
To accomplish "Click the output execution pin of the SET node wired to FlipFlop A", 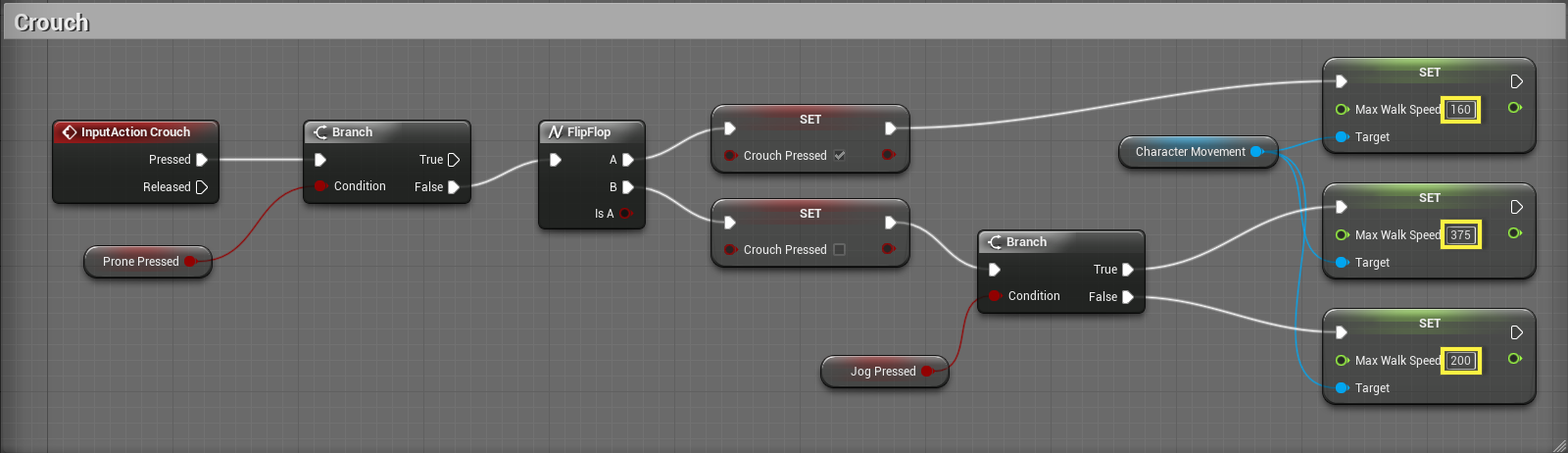I will point(891,128).
